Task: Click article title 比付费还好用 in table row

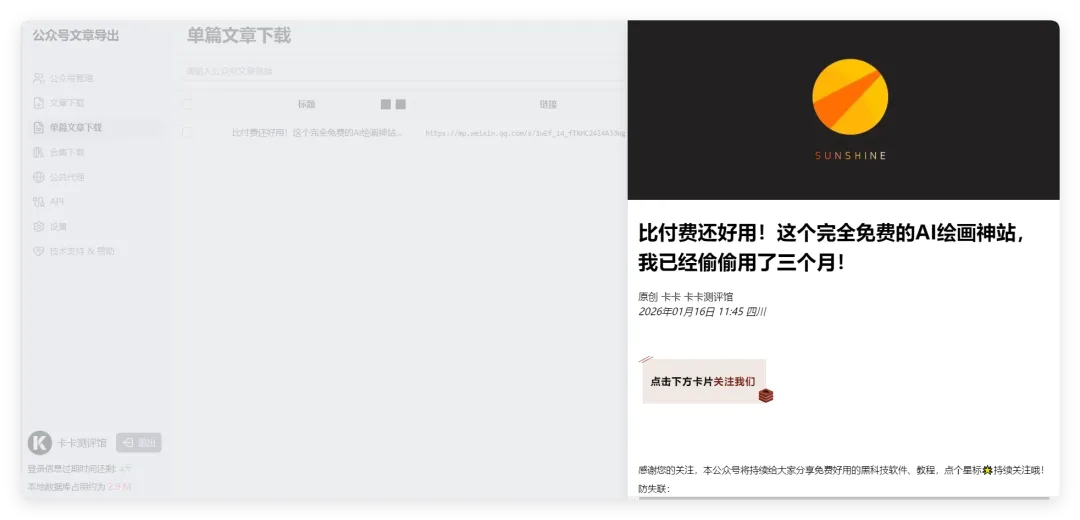Action: click(318, 133)
